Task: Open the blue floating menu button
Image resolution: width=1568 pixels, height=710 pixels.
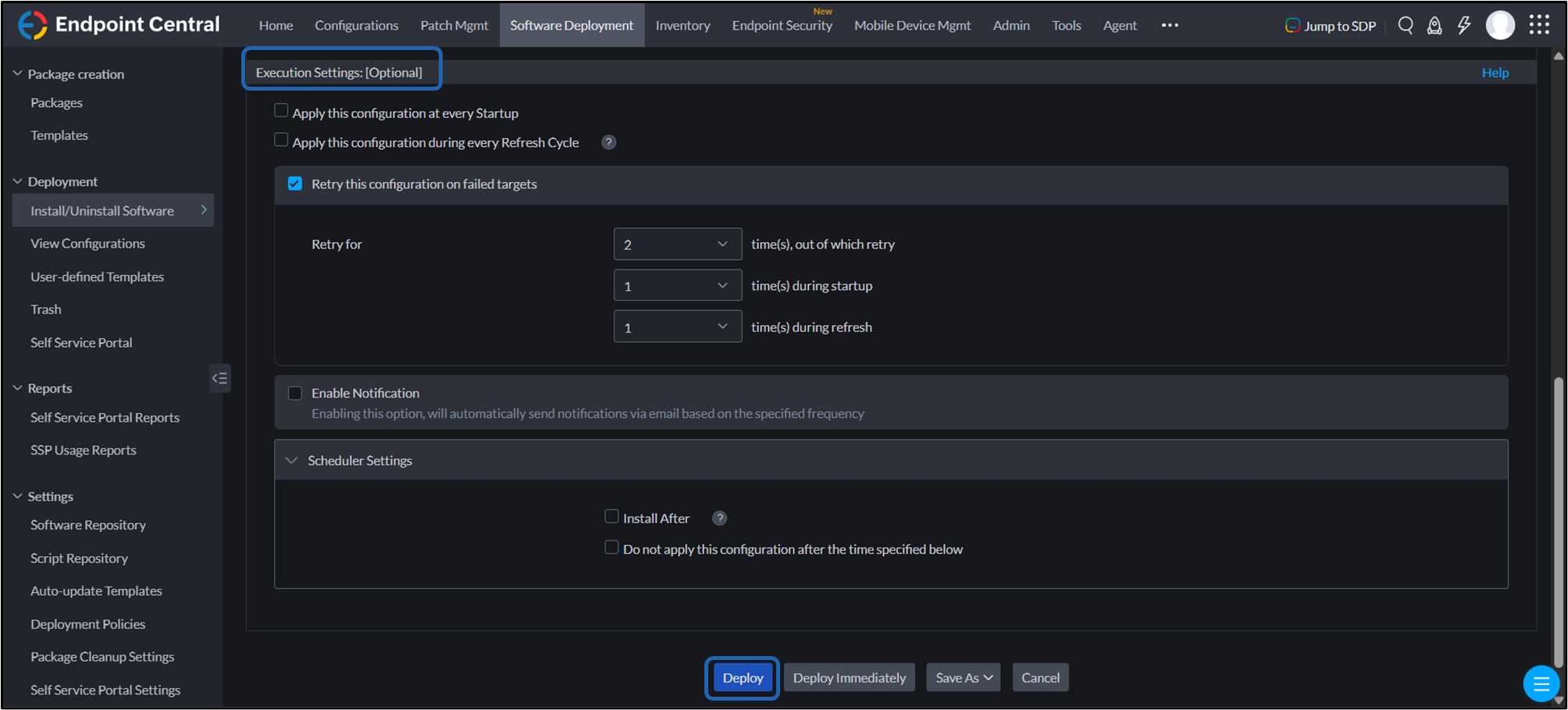Action: 1541,684
